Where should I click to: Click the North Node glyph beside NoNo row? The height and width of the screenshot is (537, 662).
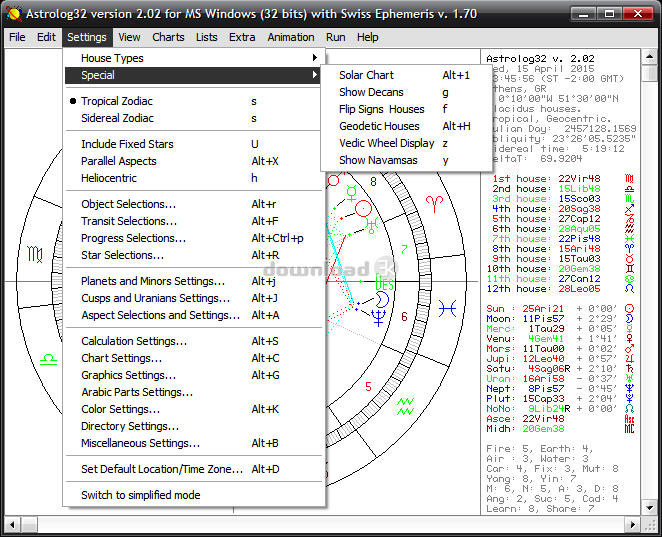[629, 409]
